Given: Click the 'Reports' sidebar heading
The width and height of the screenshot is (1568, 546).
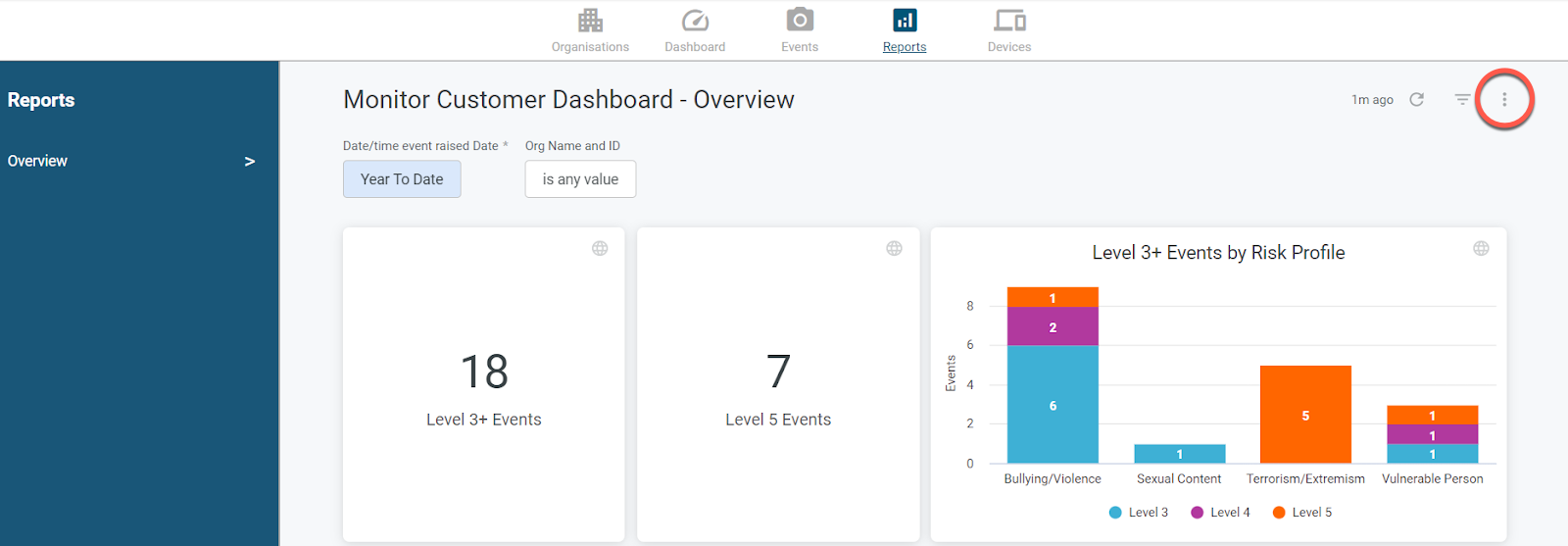Looking at the screenshot, I should [x=41, y=100].
